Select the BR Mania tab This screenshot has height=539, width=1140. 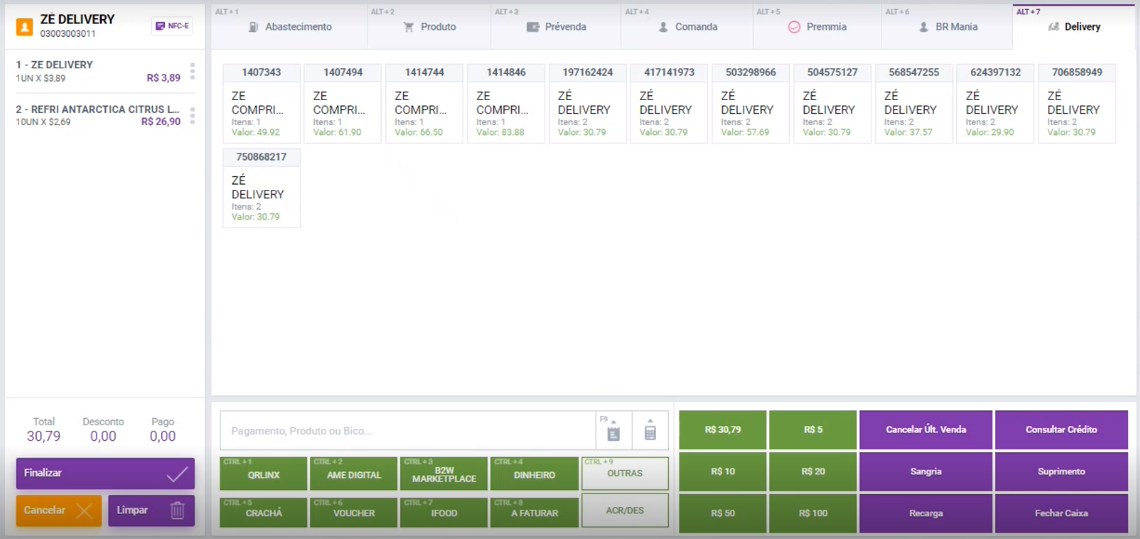946,27
